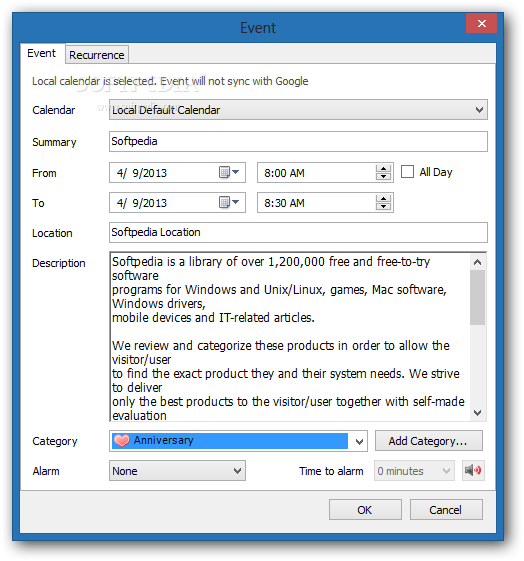
Task: Increase the From time with up spinner
Action: (383, 169)
